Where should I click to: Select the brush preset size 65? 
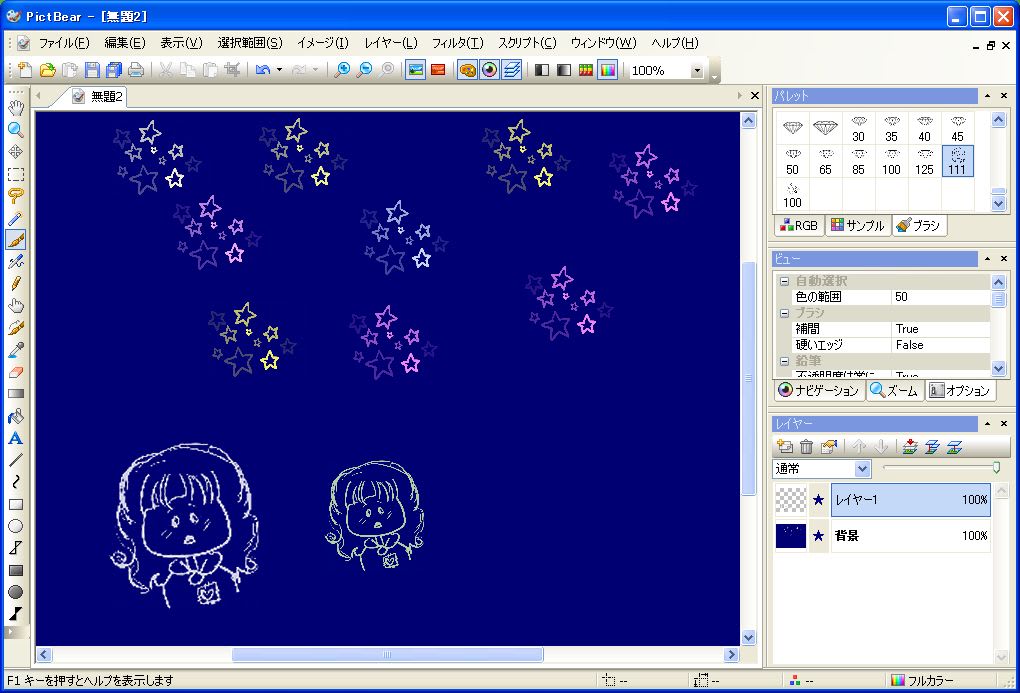click(825, 162)
